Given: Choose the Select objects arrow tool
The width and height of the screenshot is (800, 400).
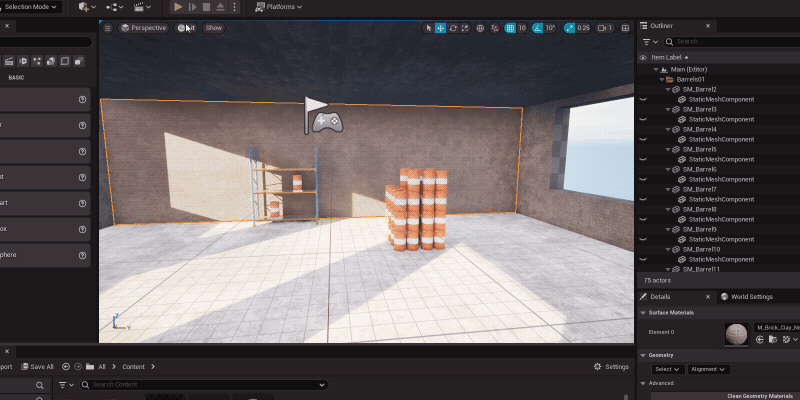Looking at the screenshot, I should point(429,28).
